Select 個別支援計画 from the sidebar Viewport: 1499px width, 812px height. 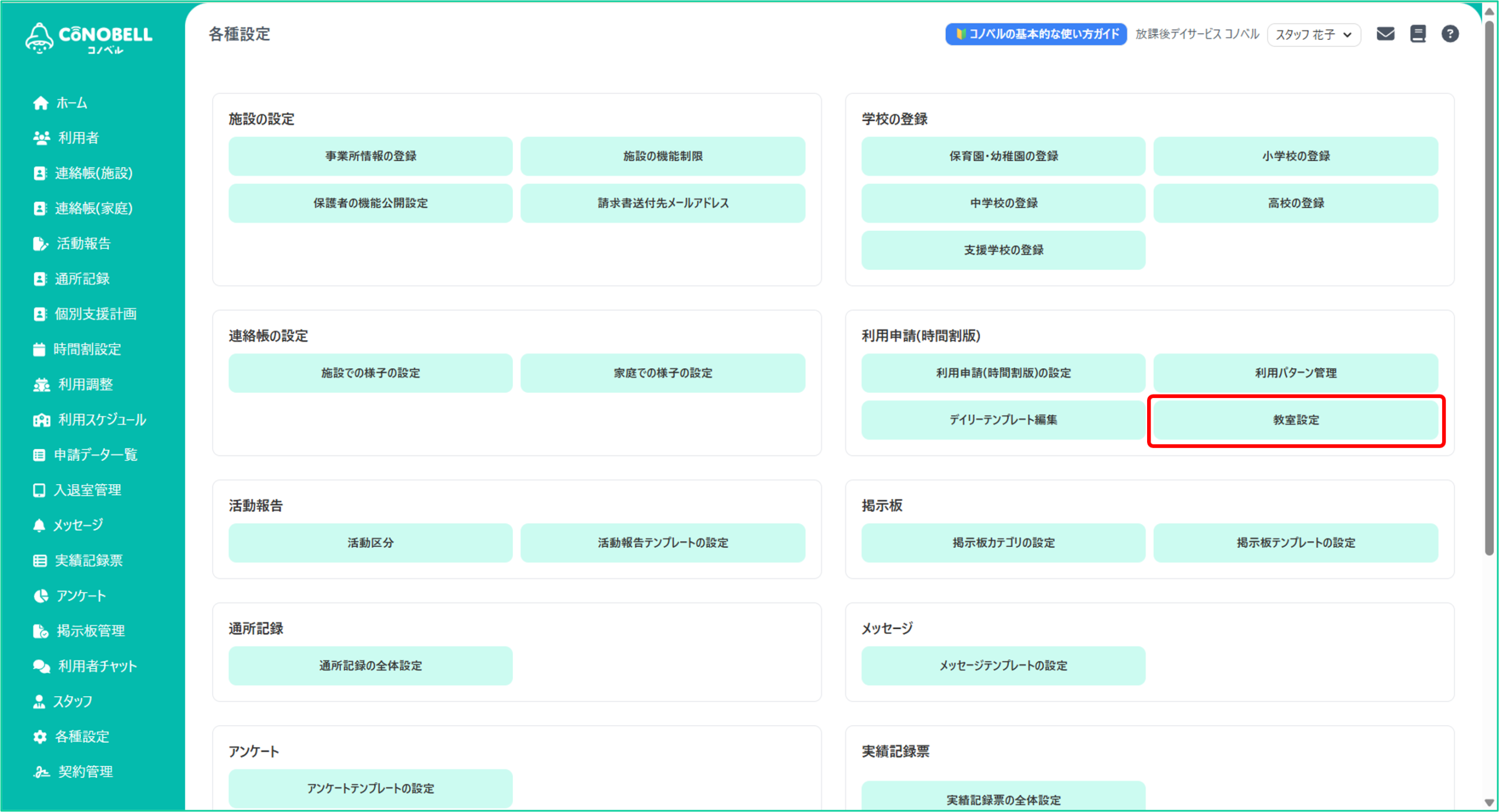coord(95,314)
